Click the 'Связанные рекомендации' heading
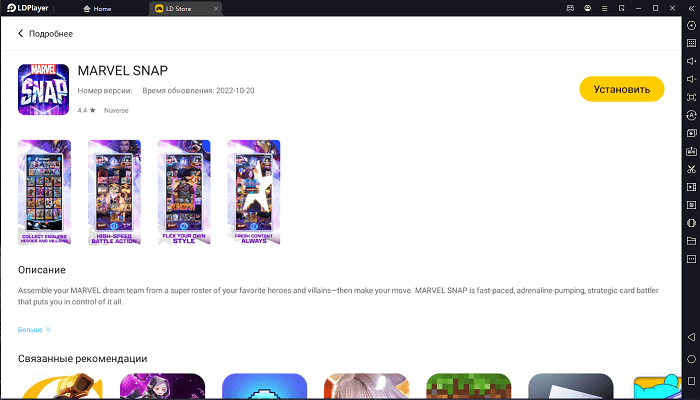The image size is (700, 400). tap(83, 358)
